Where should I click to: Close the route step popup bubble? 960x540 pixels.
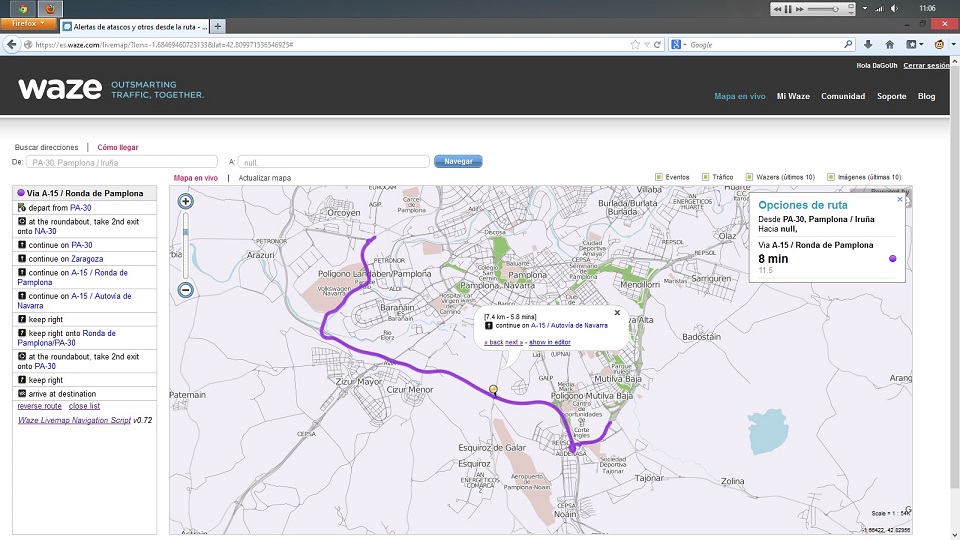617,312
